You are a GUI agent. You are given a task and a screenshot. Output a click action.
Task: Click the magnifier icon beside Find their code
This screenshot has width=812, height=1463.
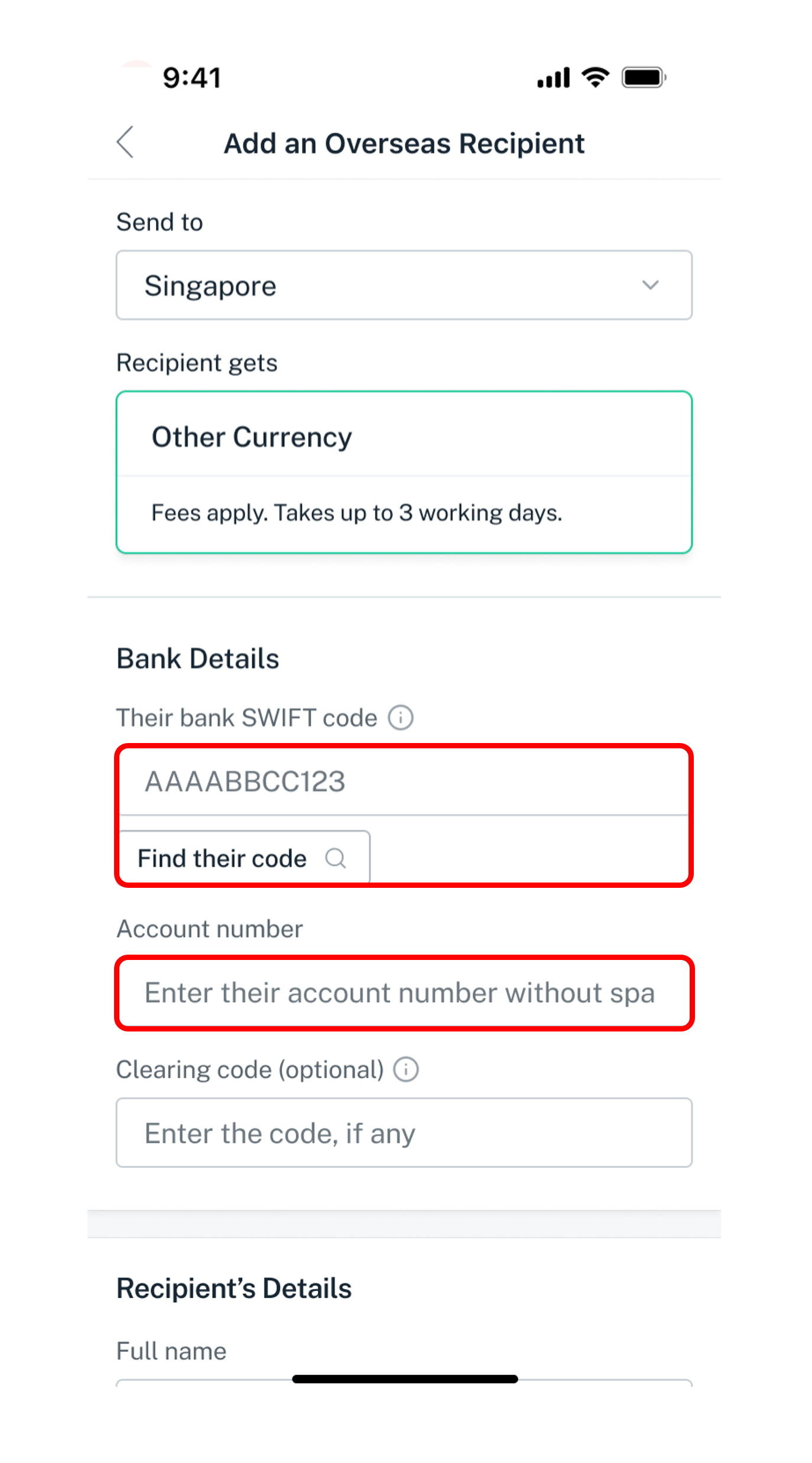coord(336,858)
